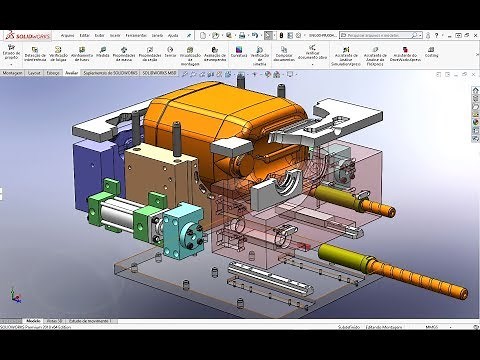
Task: Click the Undo icon
Action: point(255,35)
